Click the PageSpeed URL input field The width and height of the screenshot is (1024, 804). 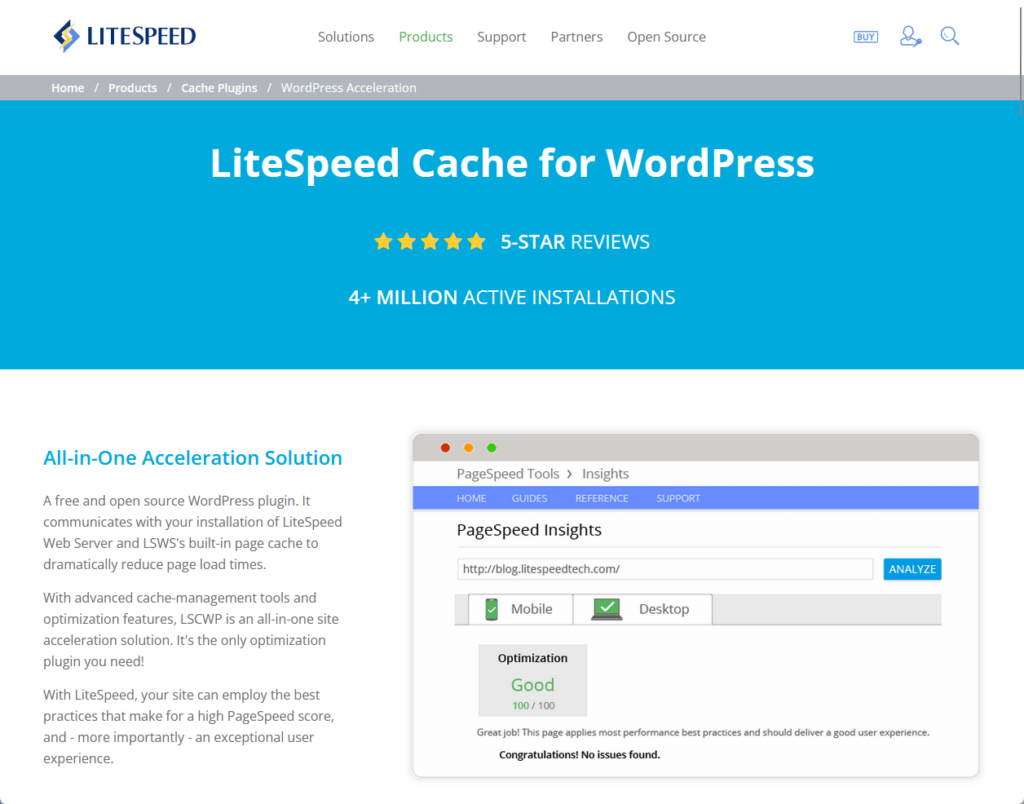tap(665, 569)
